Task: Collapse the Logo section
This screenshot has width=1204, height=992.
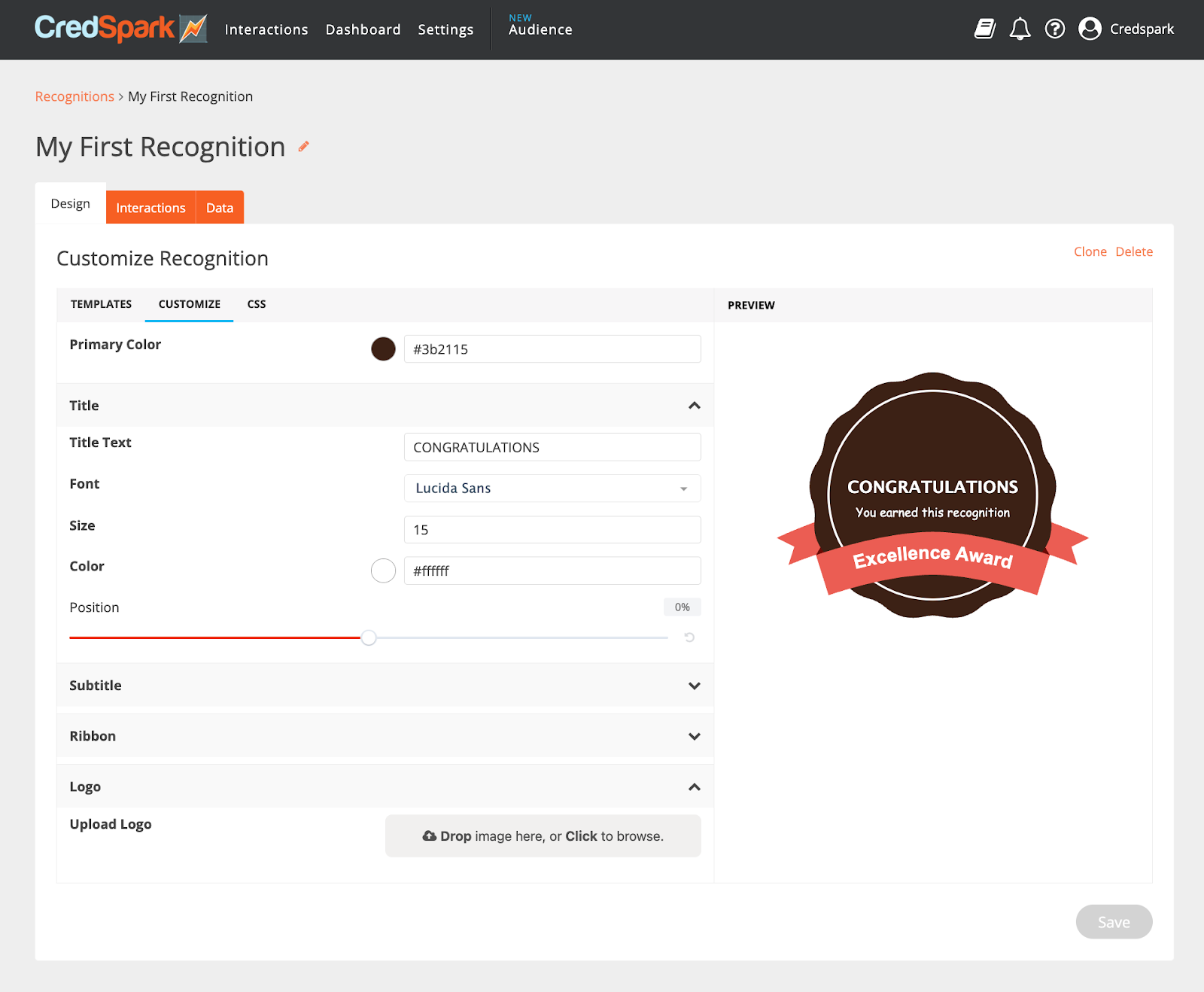Action: (x=694, y=787)
